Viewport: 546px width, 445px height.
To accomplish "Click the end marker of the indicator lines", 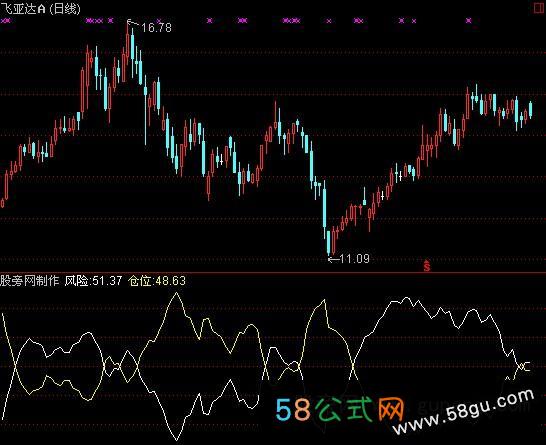I will pyautogui.click(x=525, y=367).
